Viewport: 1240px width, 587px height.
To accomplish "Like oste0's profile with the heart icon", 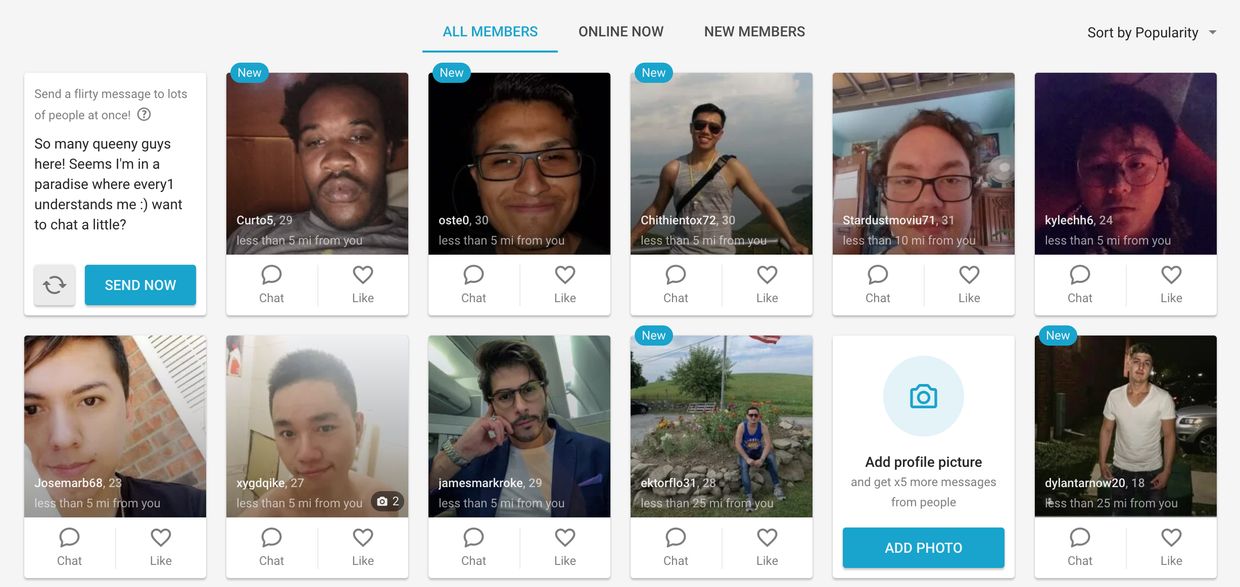I will pyautogui.click(x=565, y=275).
